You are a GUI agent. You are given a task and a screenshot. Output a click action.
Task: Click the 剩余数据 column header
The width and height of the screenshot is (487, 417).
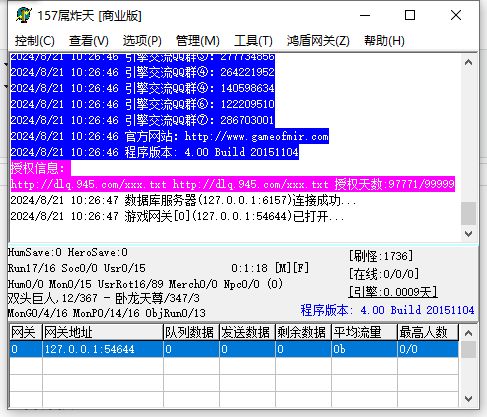303,332
